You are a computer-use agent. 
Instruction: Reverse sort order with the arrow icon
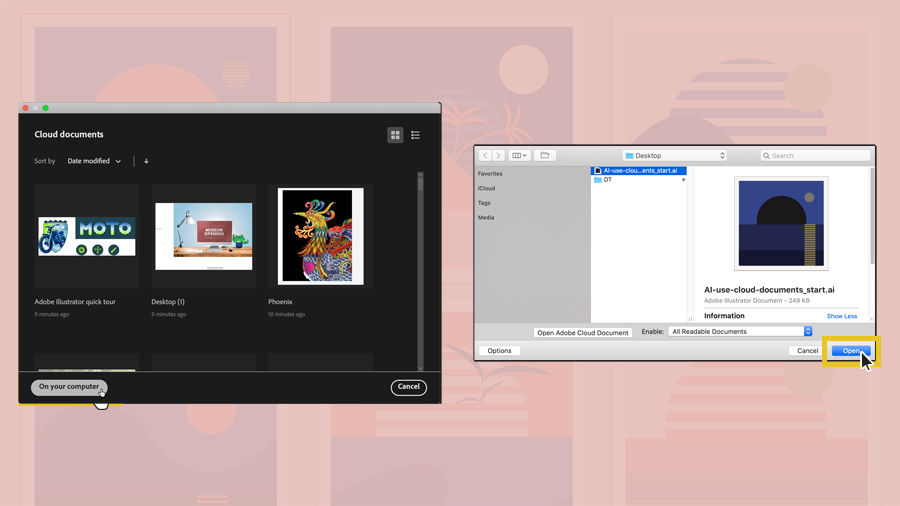(146, 161)
